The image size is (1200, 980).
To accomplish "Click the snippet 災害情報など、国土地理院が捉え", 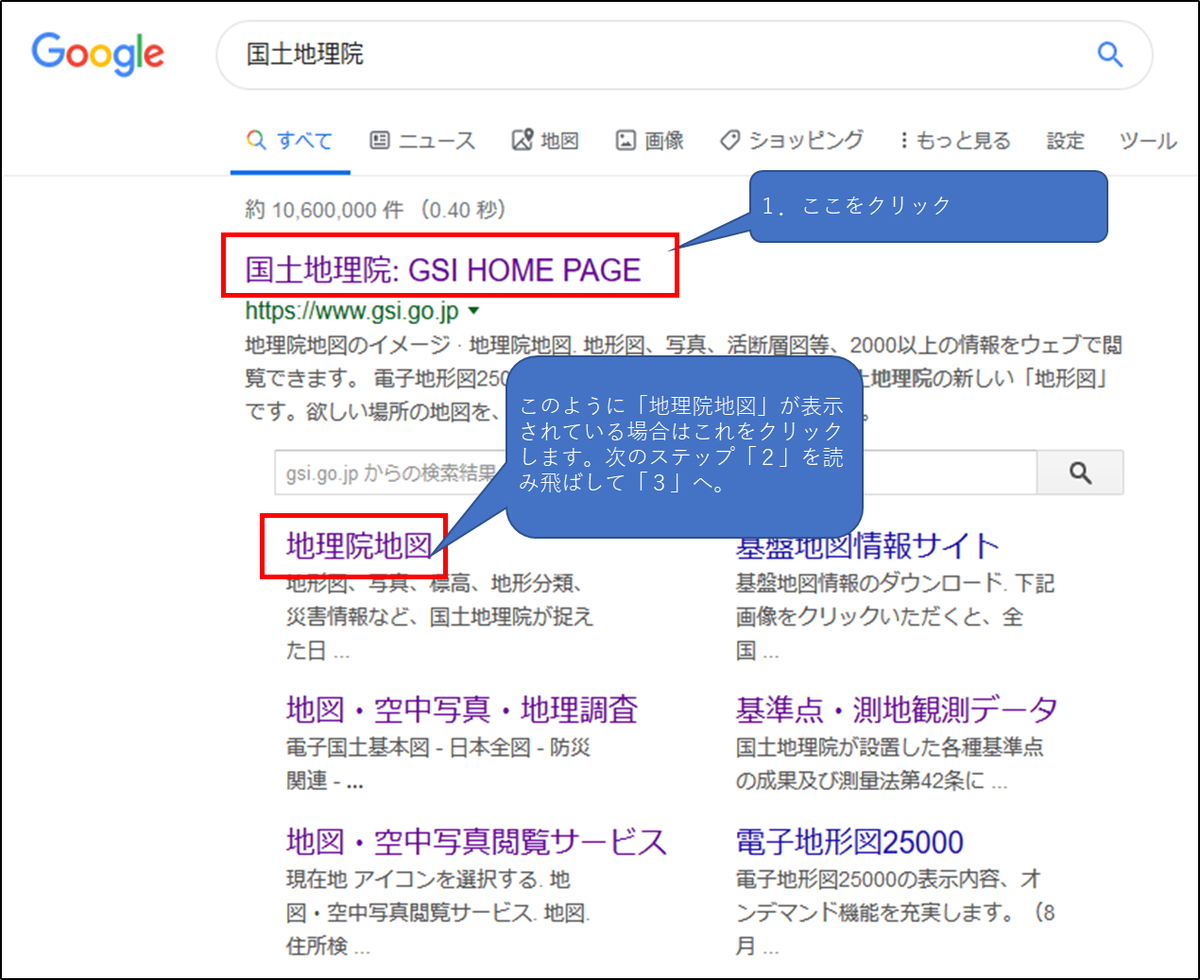I will point(440,617).
